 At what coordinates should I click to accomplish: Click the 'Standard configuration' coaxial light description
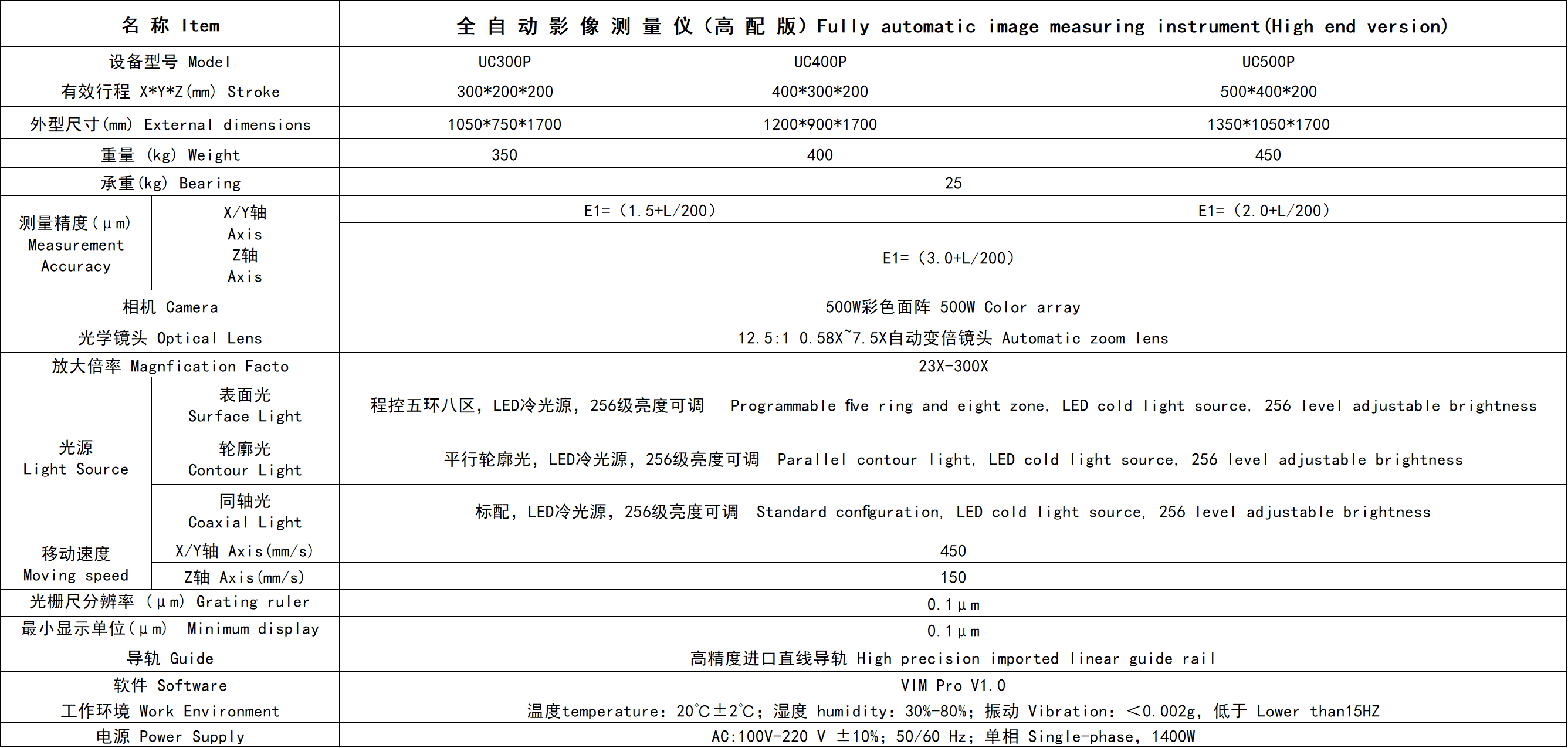click(x=953, y=512)
